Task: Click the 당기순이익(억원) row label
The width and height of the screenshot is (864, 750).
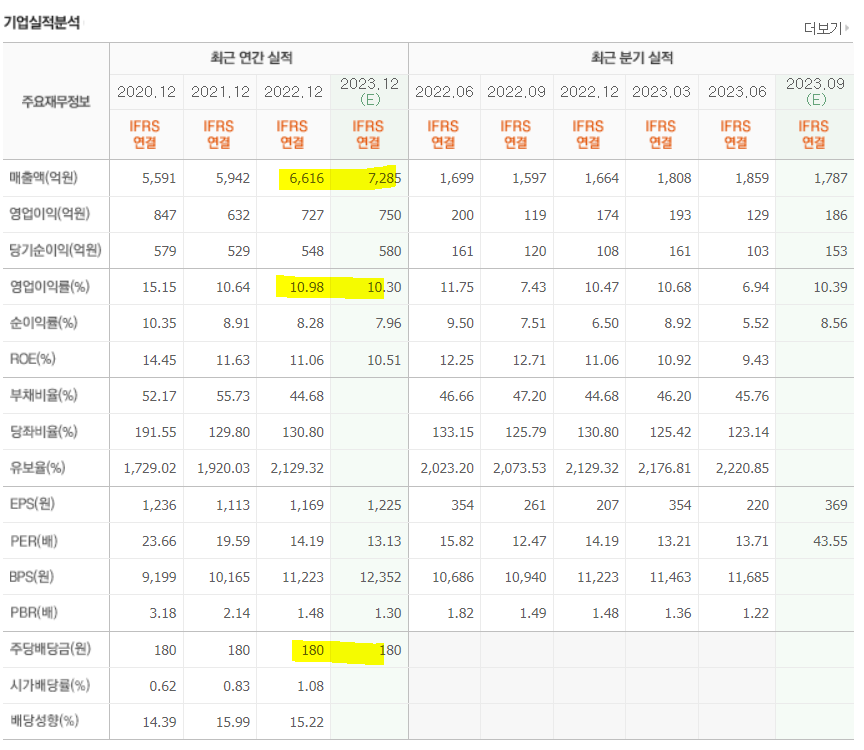Action: (x=55, y=250)
